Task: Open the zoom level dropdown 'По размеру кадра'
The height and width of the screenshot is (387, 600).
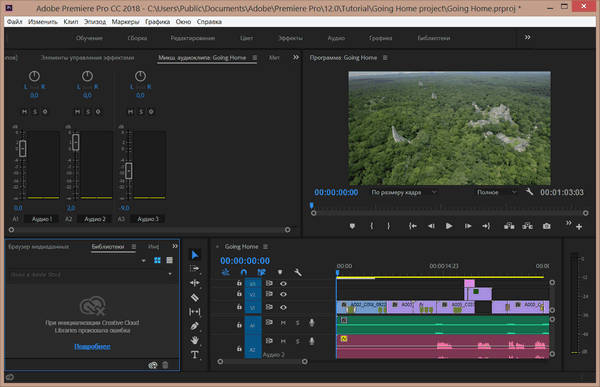Action: (x=404, y=192)
